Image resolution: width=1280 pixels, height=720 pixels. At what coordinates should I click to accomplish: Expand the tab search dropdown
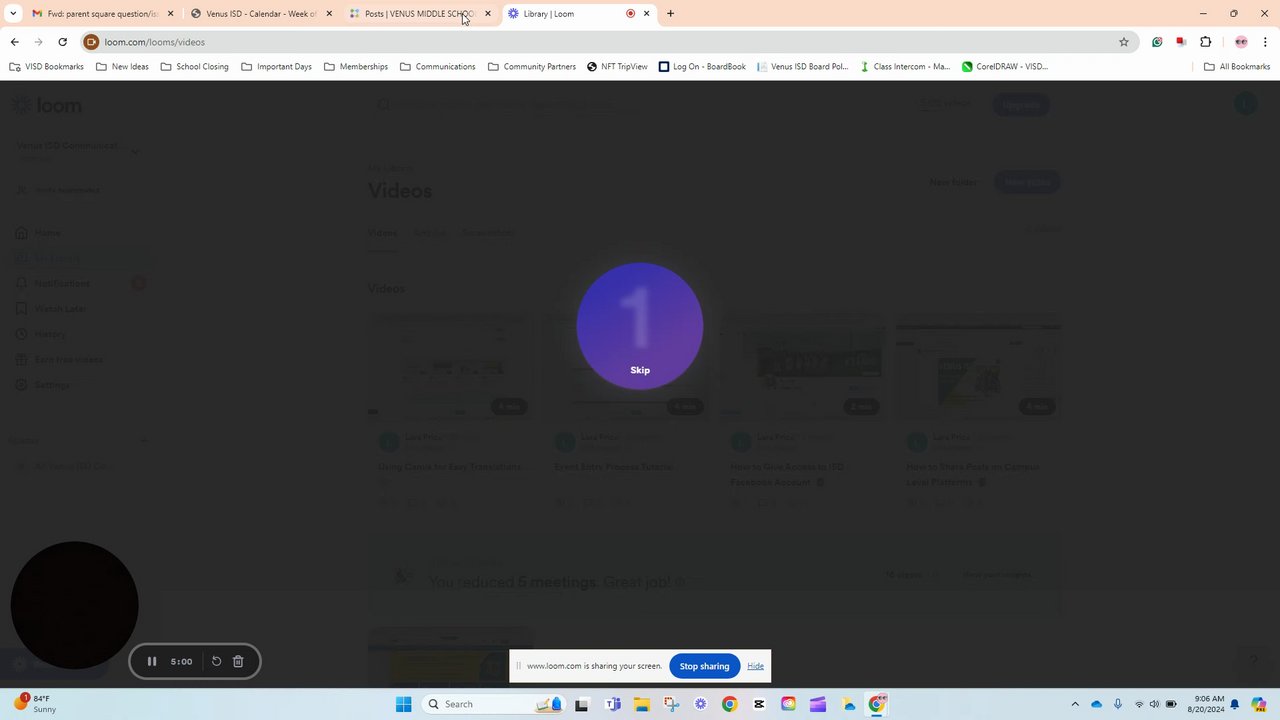[x=13, y=14]
